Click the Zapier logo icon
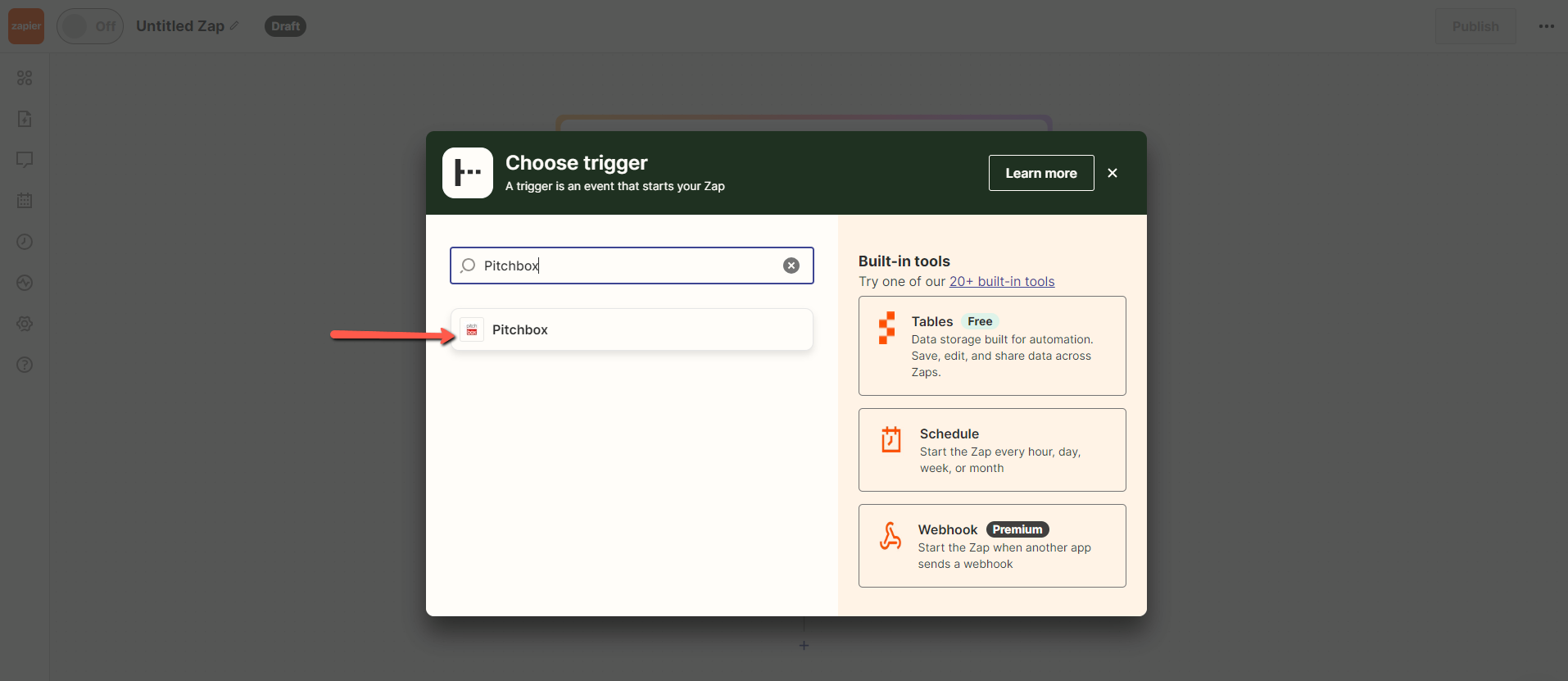The image size is (1568, 681). pyautogui.click(x=26, y=26)
